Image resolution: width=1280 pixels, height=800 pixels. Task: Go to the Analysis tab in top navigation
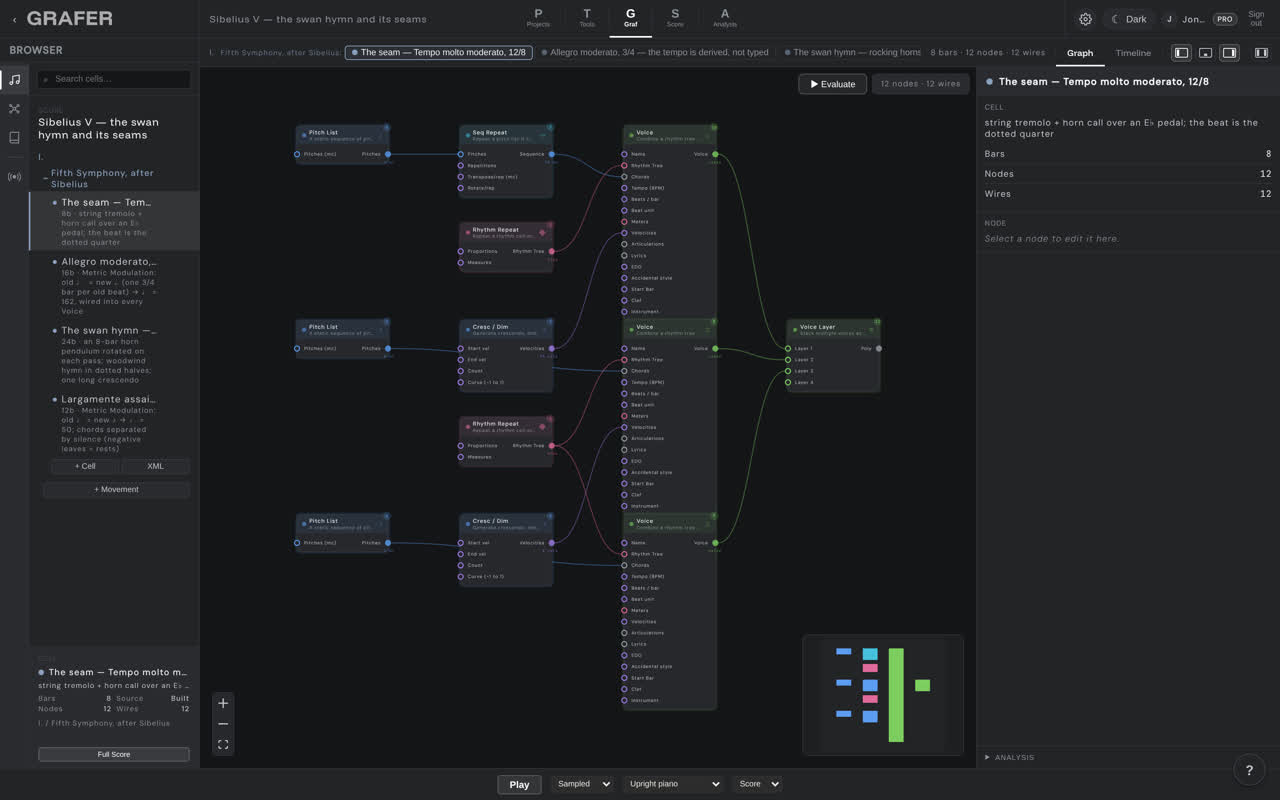pyautogui.click(x=725, y=18)
